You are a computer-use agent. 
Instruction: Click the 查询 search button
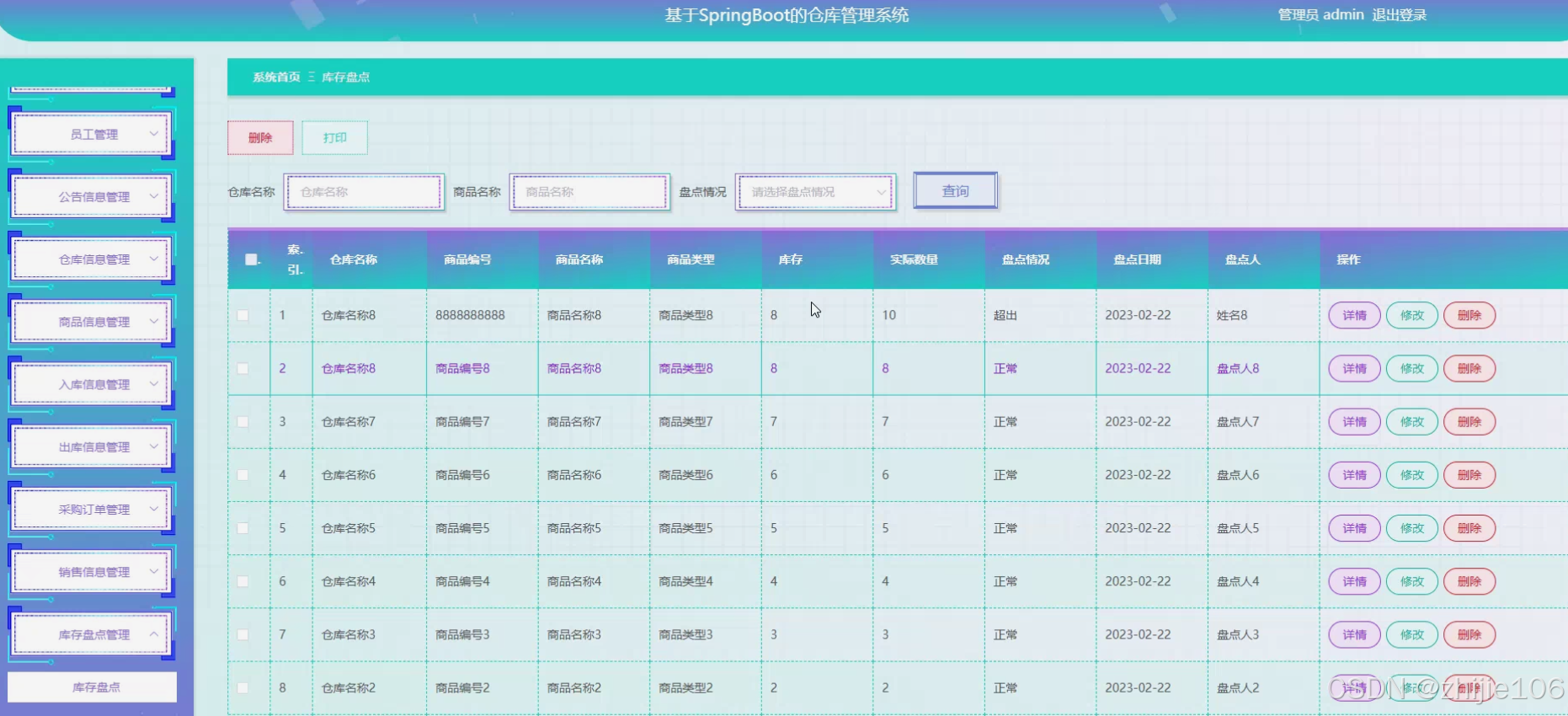pyautogui.click(x=955, y=190)
